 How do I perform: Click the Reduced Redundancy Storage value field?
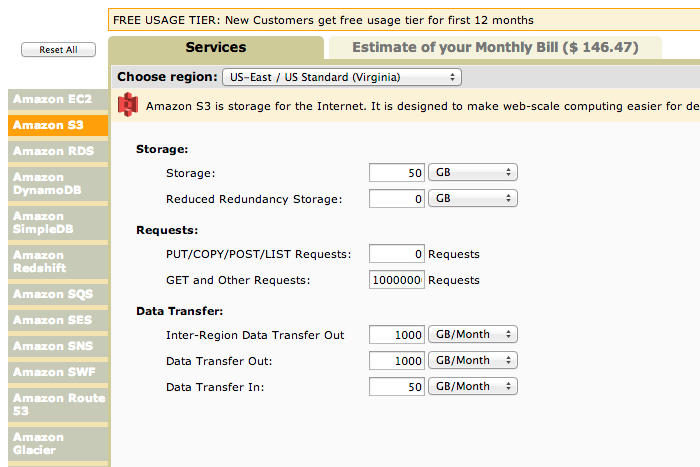point(396,199)
